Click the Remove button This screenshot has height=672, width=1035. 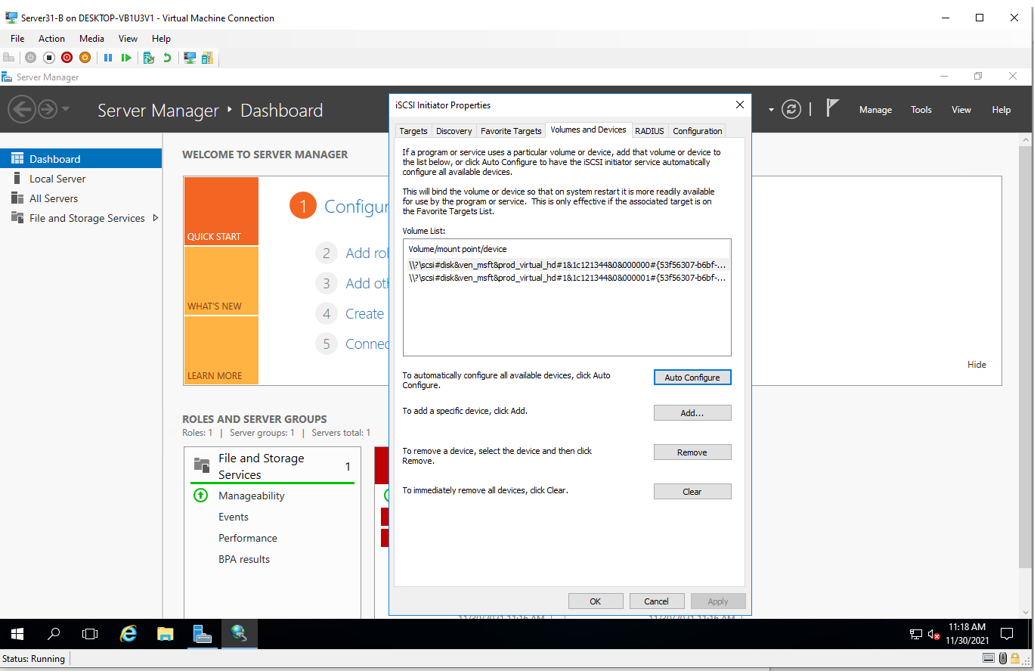(692, 452)
